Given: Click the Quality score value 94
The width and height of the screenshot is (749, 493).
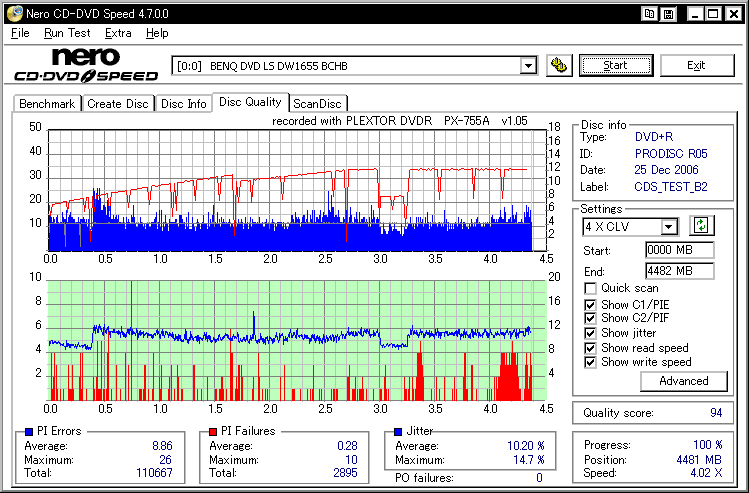Looking at the screenshot, I should point(716,413).
